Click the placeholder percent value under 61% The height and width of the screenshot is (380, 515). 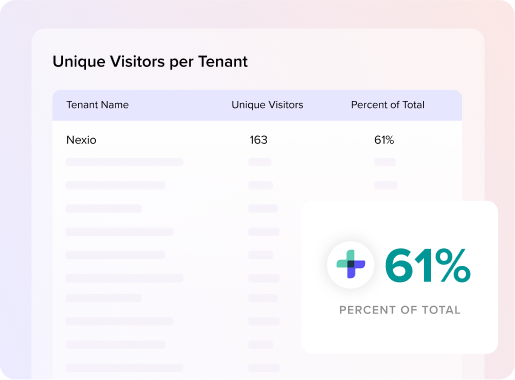(385, 162)
